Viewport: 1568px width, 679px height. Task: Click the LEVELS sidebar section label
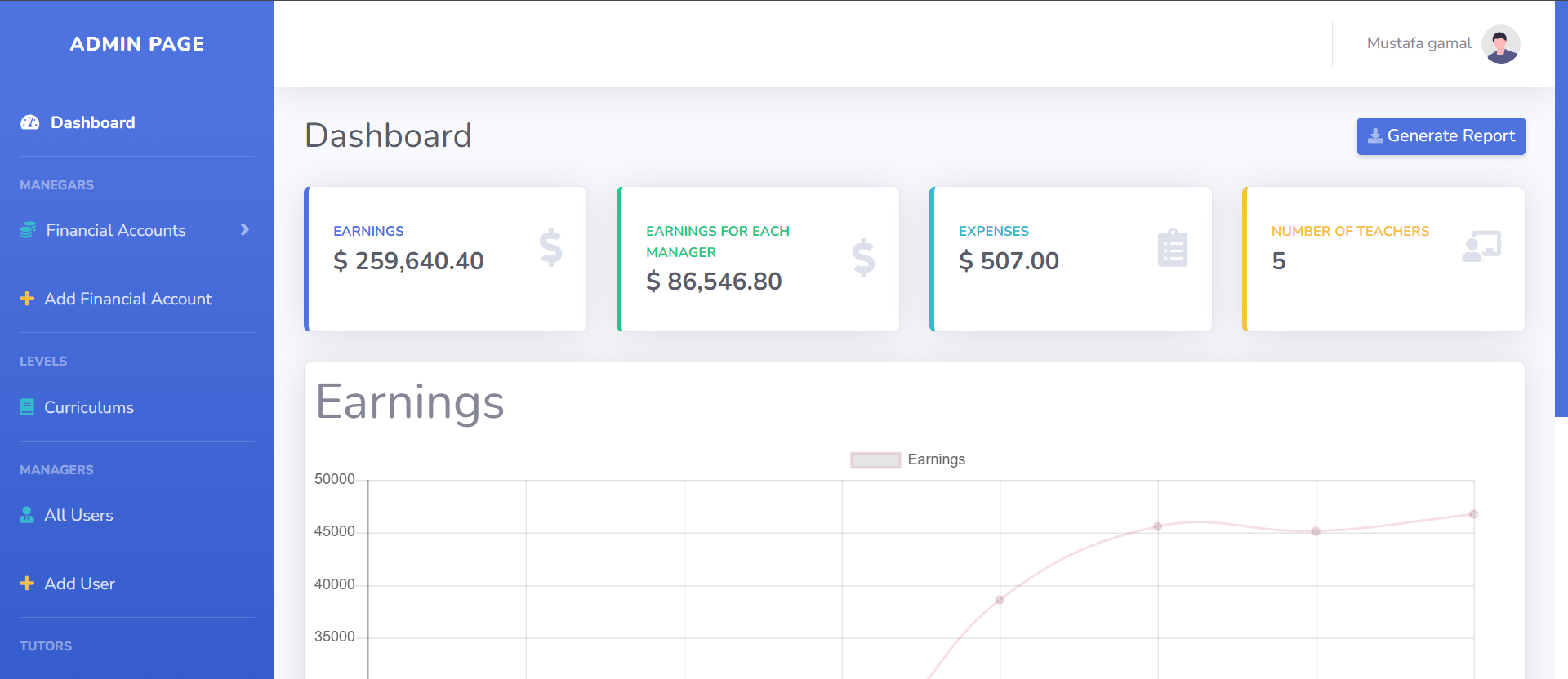pos(43,362)
